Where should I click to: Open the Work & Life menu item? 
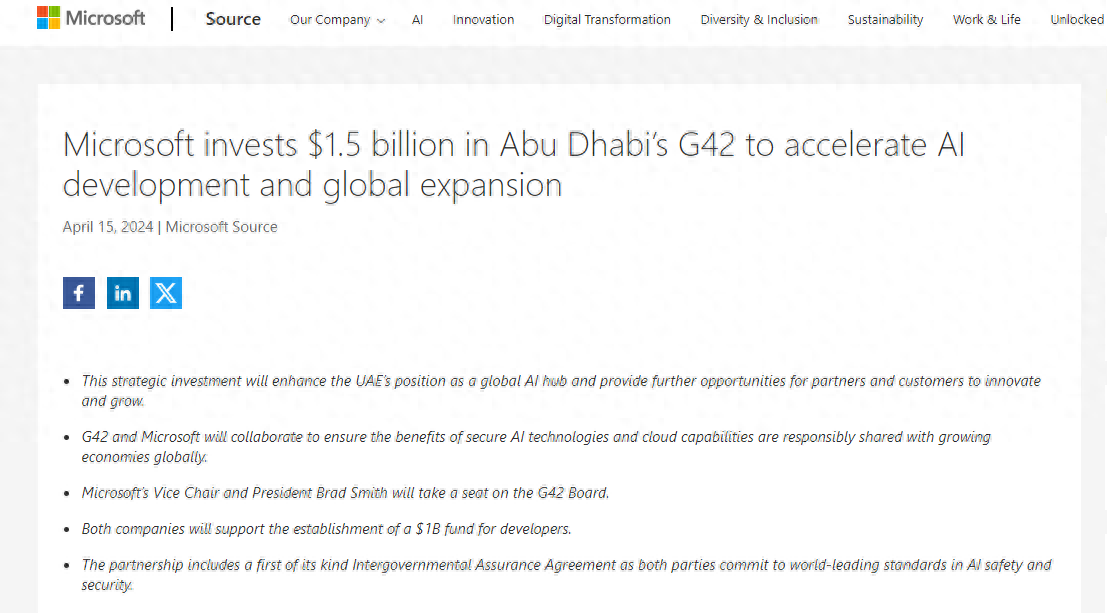click(986, 20)
